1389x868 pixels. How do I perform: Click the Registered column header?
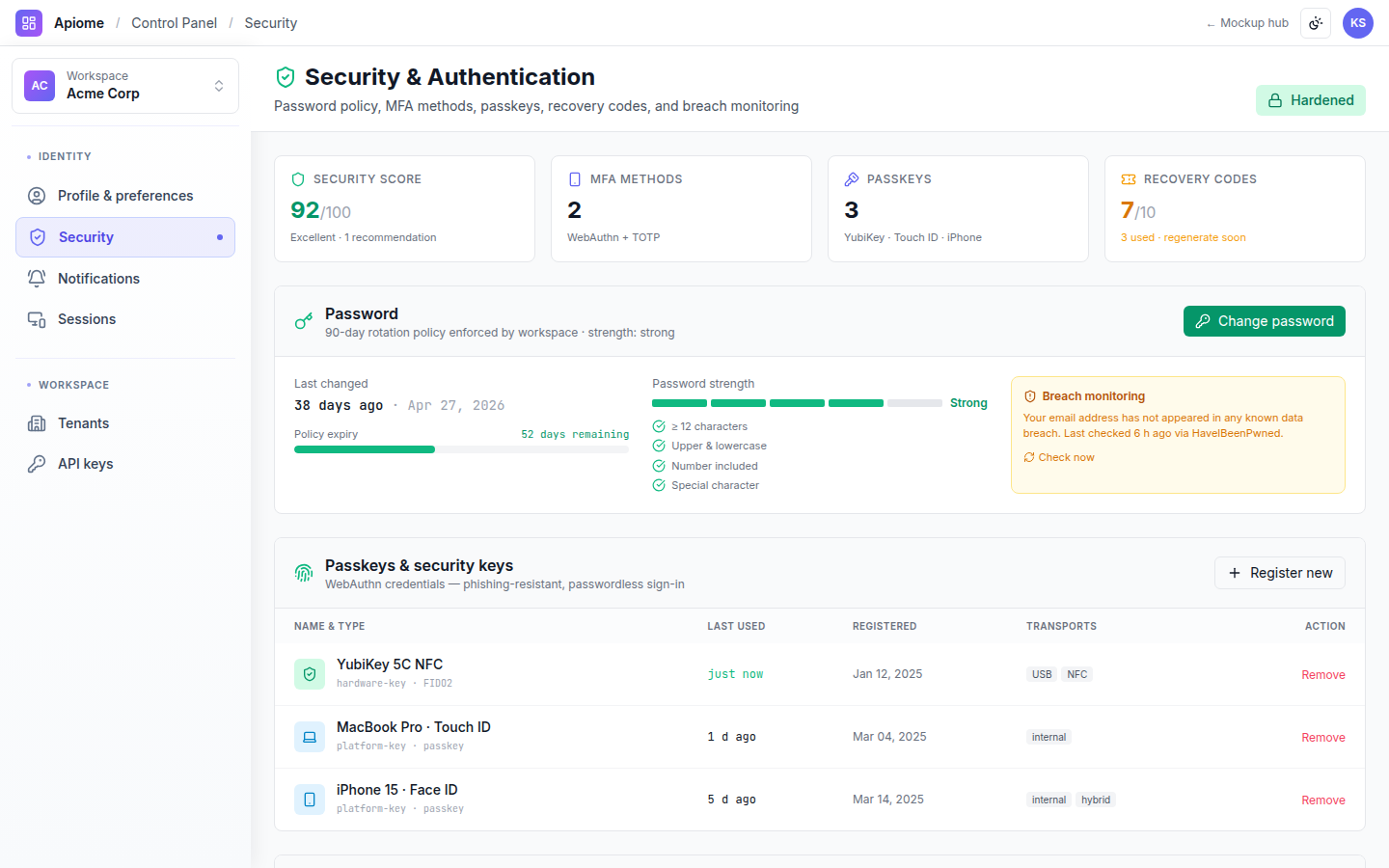tap(885, 626)
